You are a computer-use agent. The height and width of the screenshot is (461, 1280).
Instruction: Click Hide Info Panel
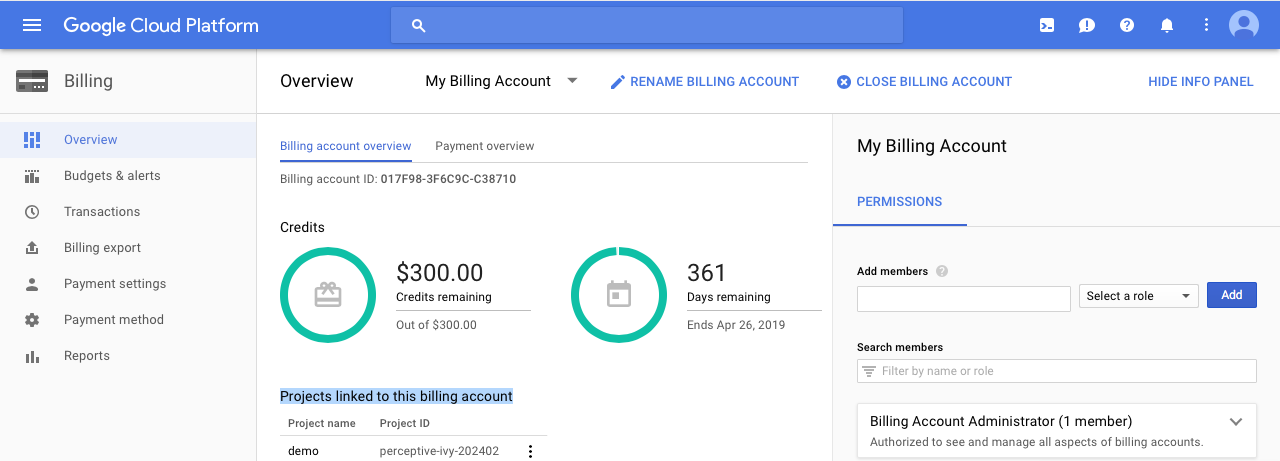click(1201, 82)
